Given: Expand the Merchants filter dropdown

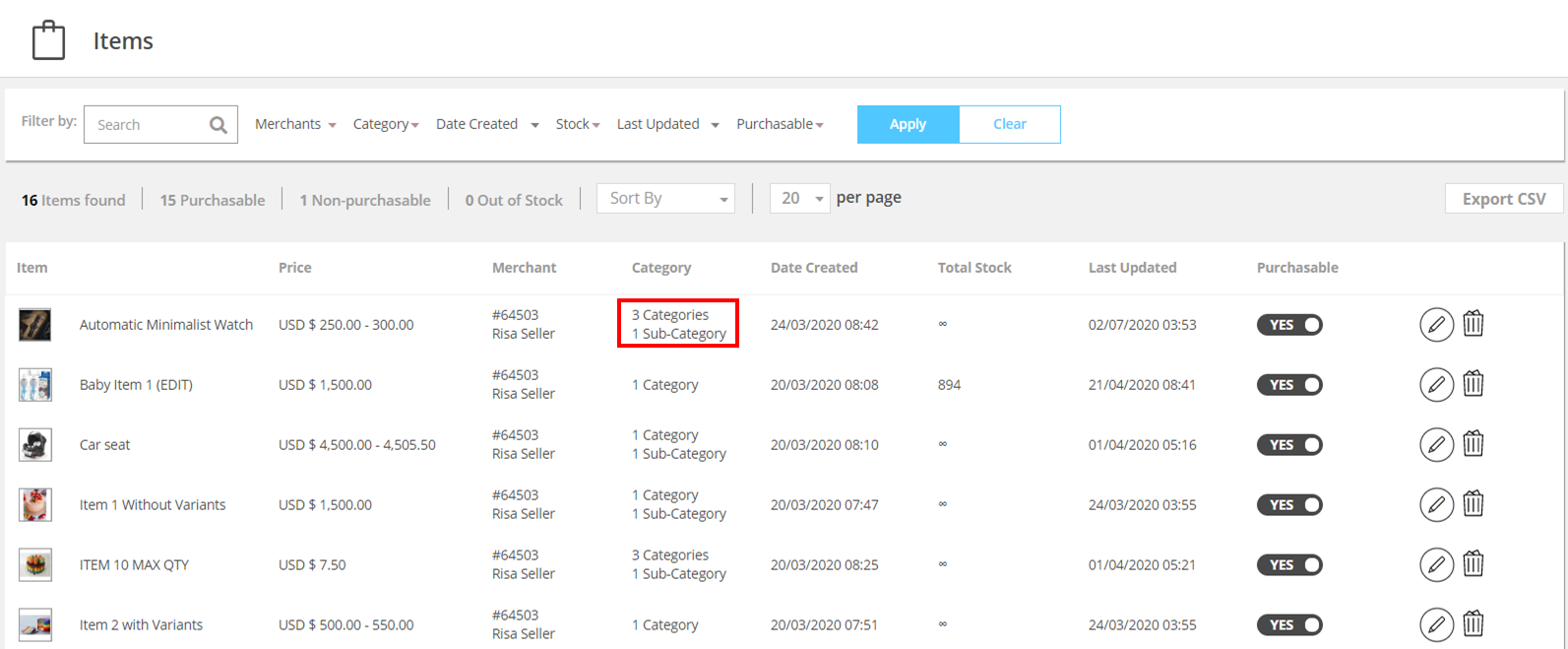Looking at the screenshot, I should (295, 124).
